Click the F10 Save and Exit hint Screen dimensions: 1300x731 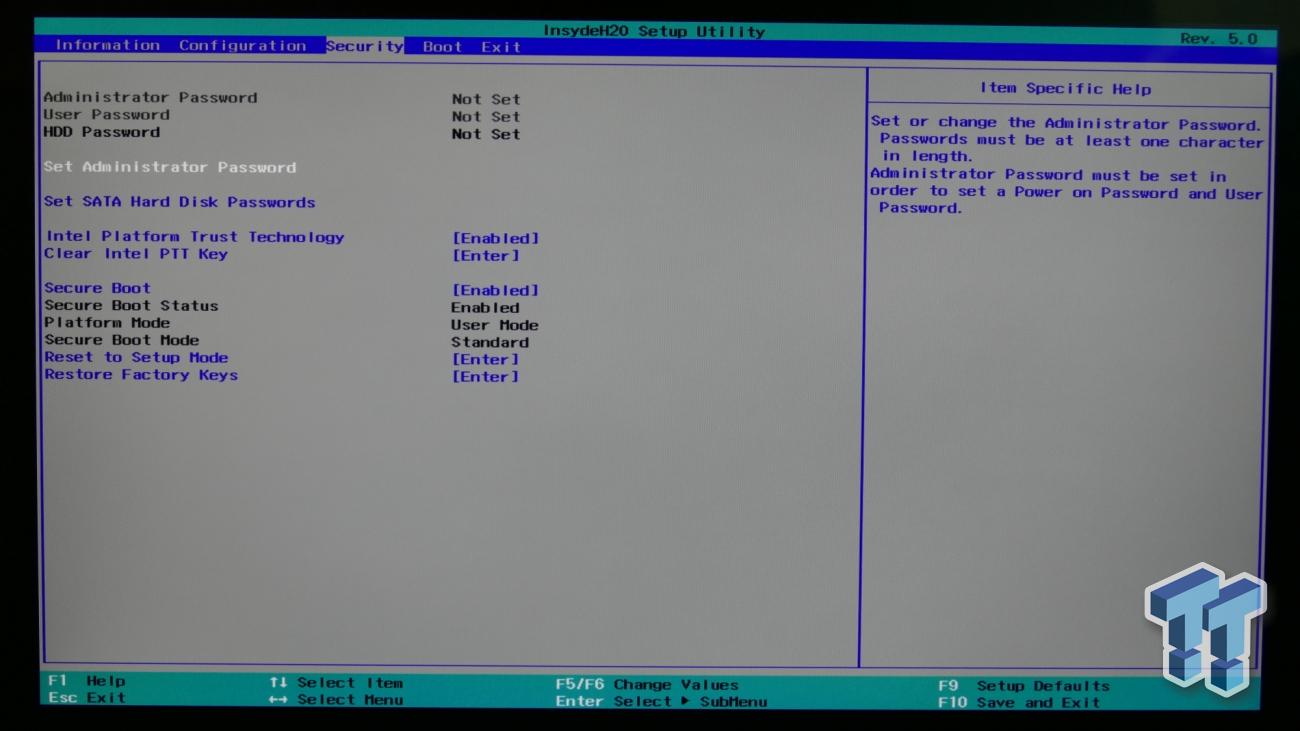coord(1019,703)
